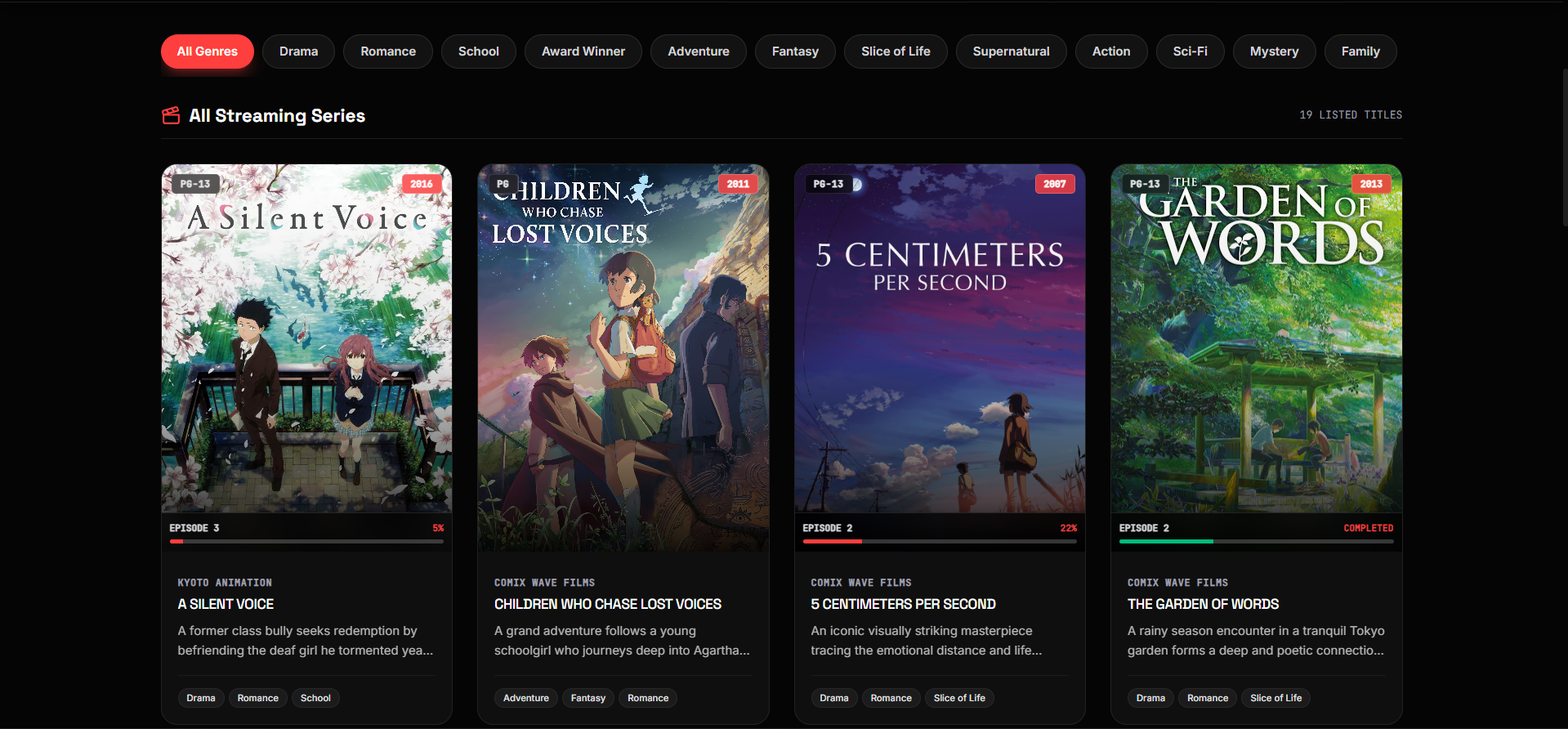Click COMIX WAVE FILMS above Children Who Chase
This screenshot has height=729, width=1568.
[544, 583]
